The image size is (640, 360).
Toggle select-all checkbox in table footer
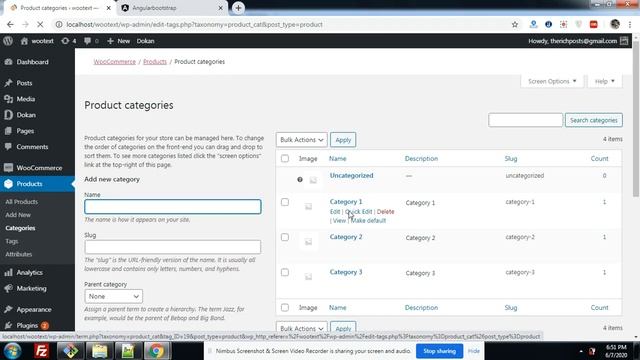coord(285,307)
